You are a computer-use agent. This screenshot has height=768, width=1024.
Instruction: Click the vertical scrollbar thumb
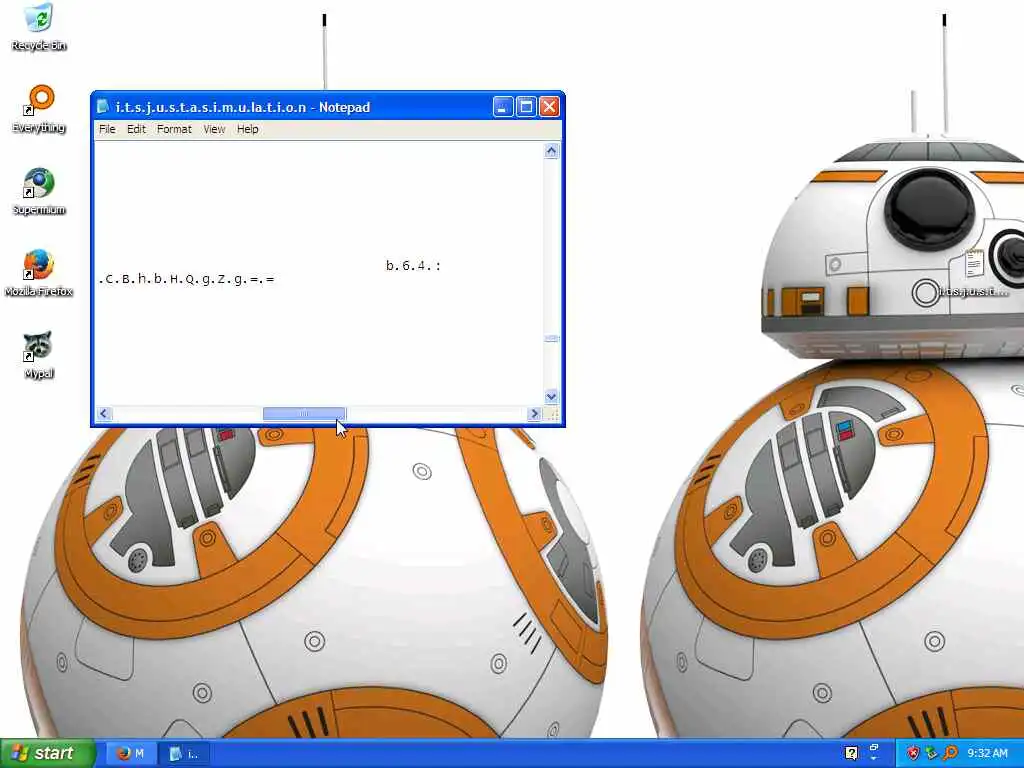pyautogui.click(x=551, y=338)
